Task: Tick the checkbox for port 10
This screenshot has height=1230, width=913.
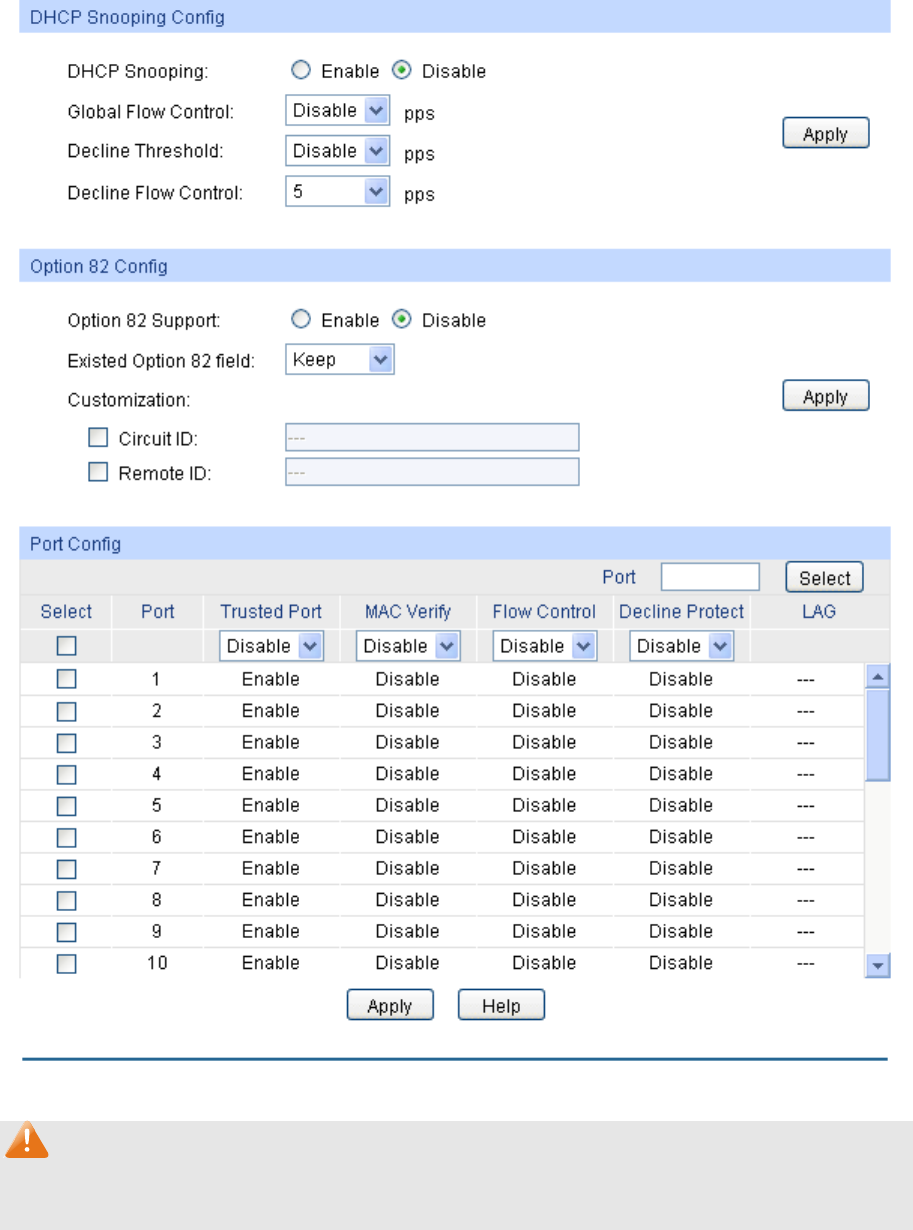Action: click(x=66, y=963)
